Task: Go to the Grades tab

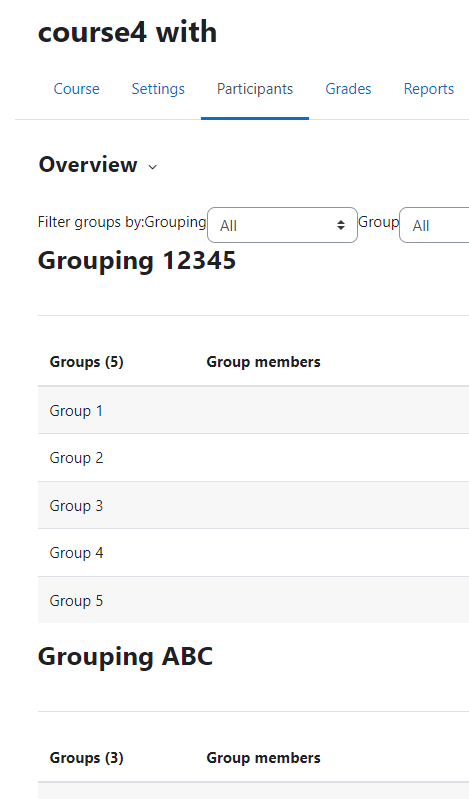Action: (348, 89)
